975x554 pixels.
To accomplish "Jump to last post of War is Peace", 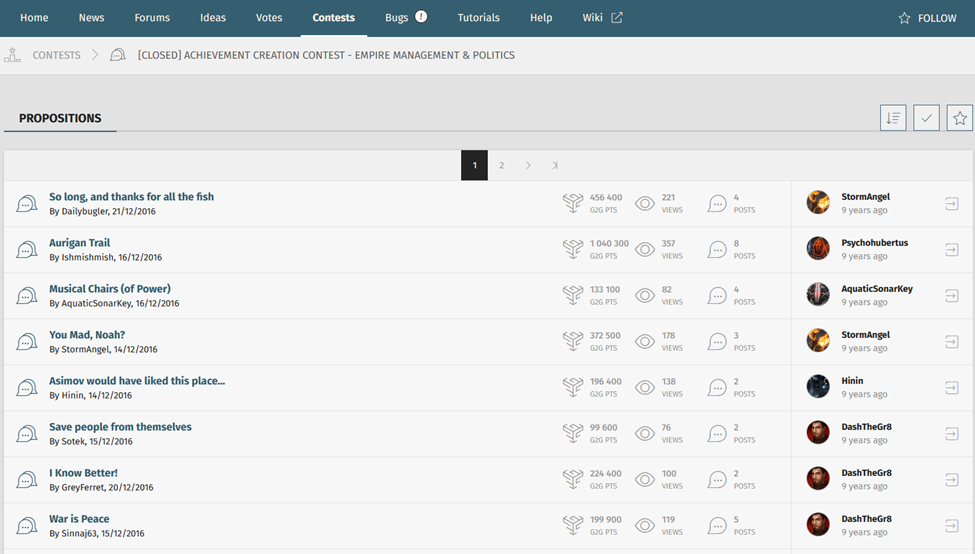I will click(x=951, y=525).
